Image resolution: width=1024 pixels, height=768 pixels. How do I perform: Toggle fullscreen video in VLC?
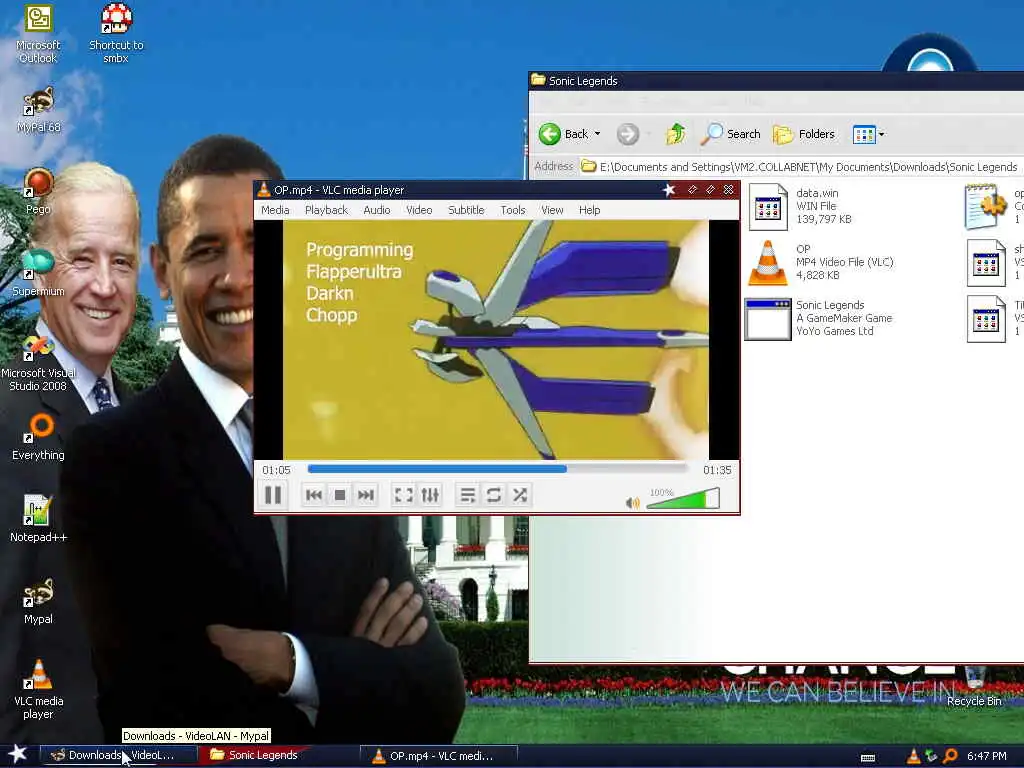click(404, 495)
